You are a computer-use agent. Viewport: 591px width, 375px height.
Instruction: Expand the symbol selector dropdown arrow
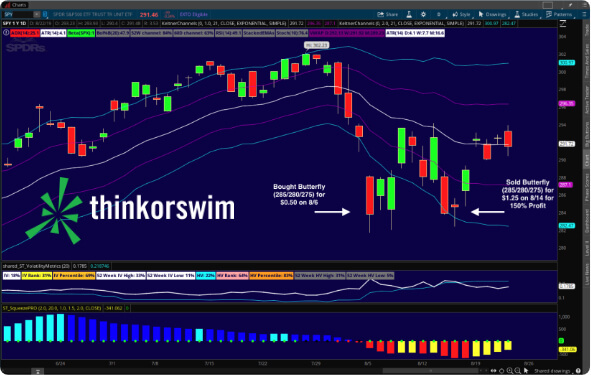click(37, 14)
